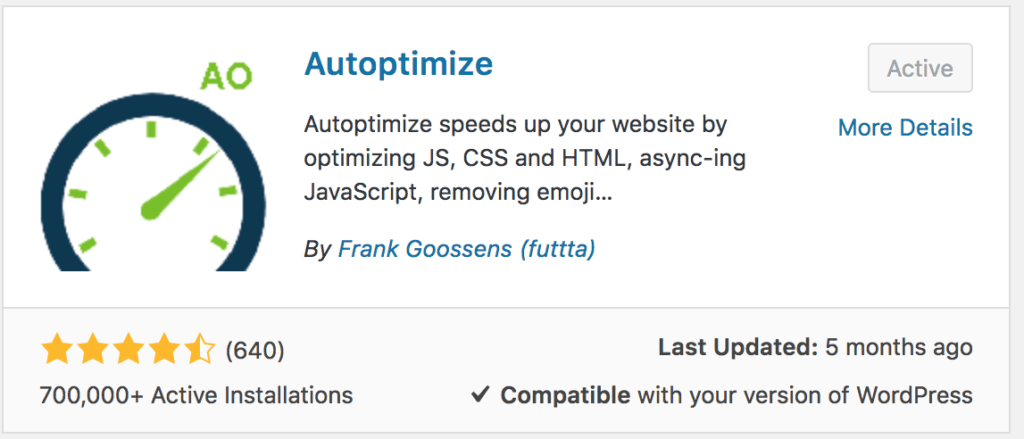
Task: Click the bold Last Updated label
Action: 737,348
